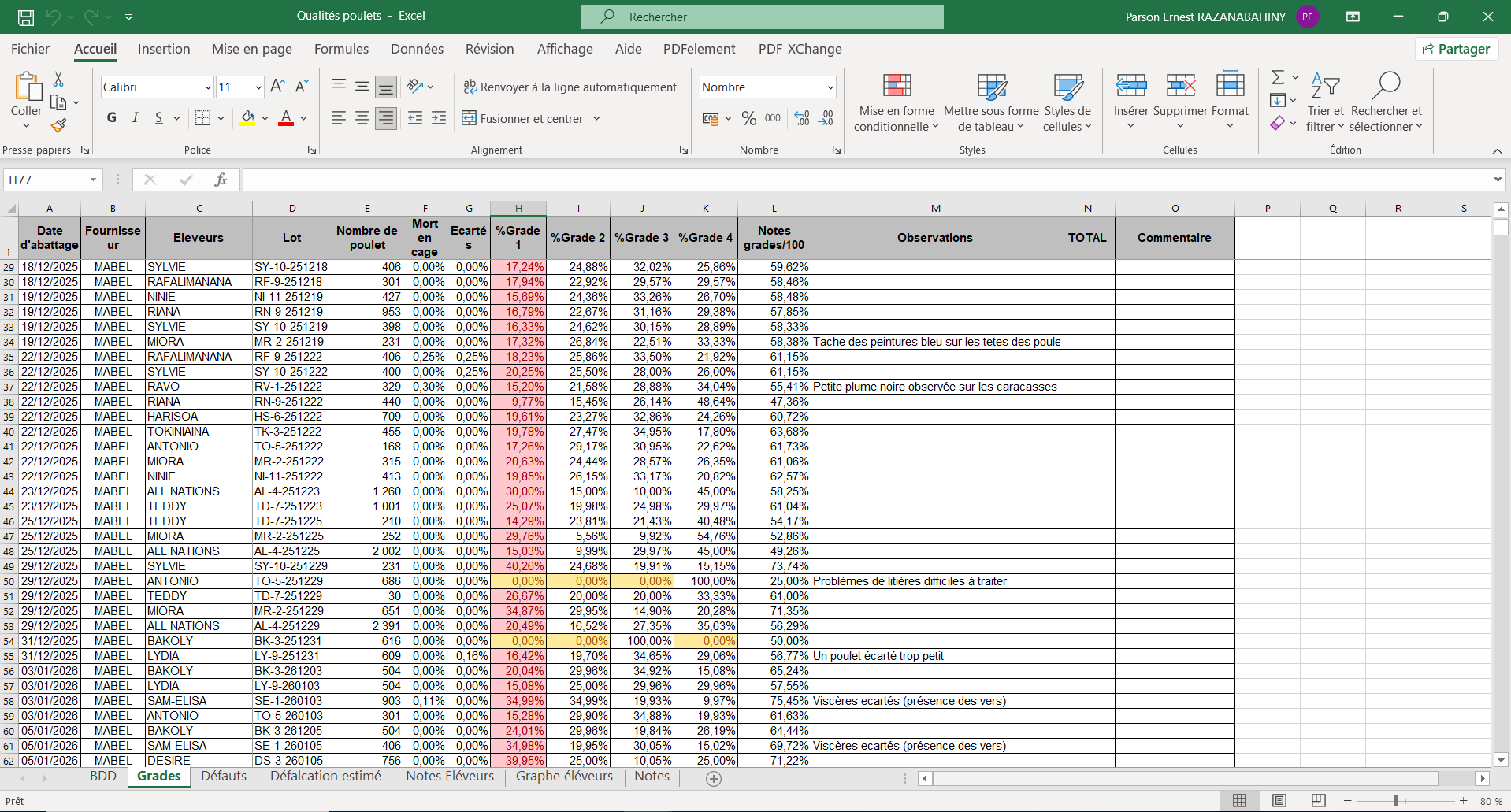Image resolution: width=1511 pixels, height=812 pixels.
Task: Expand the number format dropdown Nombre
Action: click(830, 87)
